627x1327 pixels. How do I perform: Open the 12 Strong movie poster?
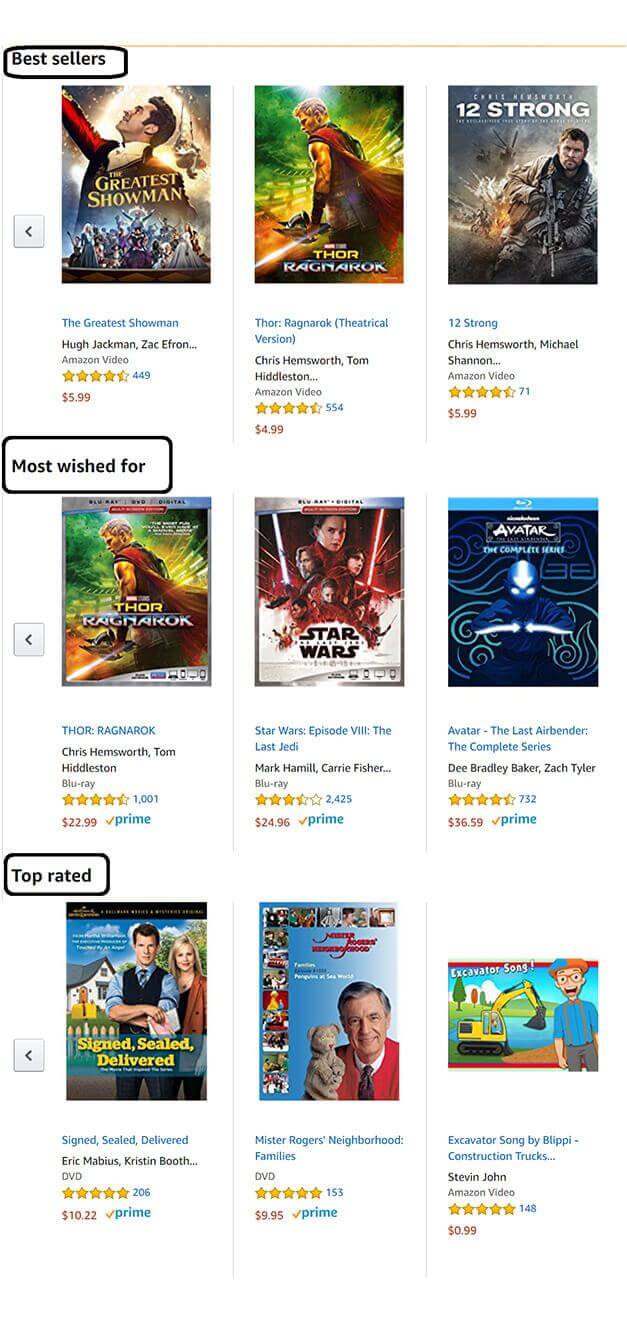(522, 184)
